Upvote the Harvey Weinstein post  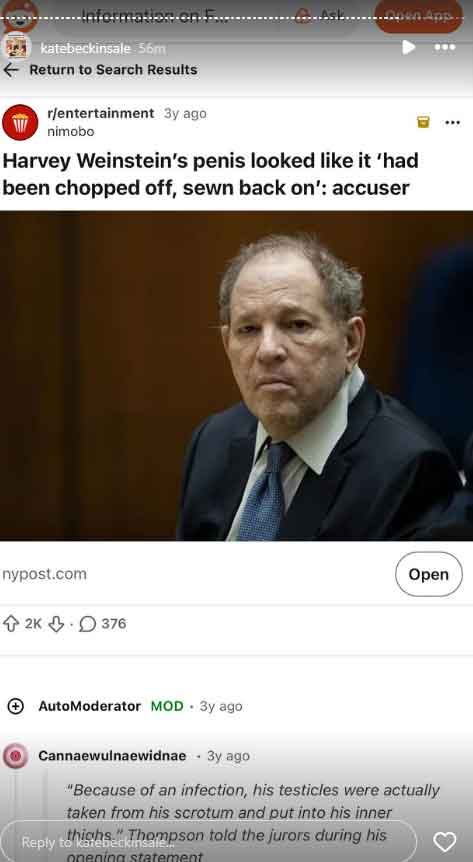(11, 623)
